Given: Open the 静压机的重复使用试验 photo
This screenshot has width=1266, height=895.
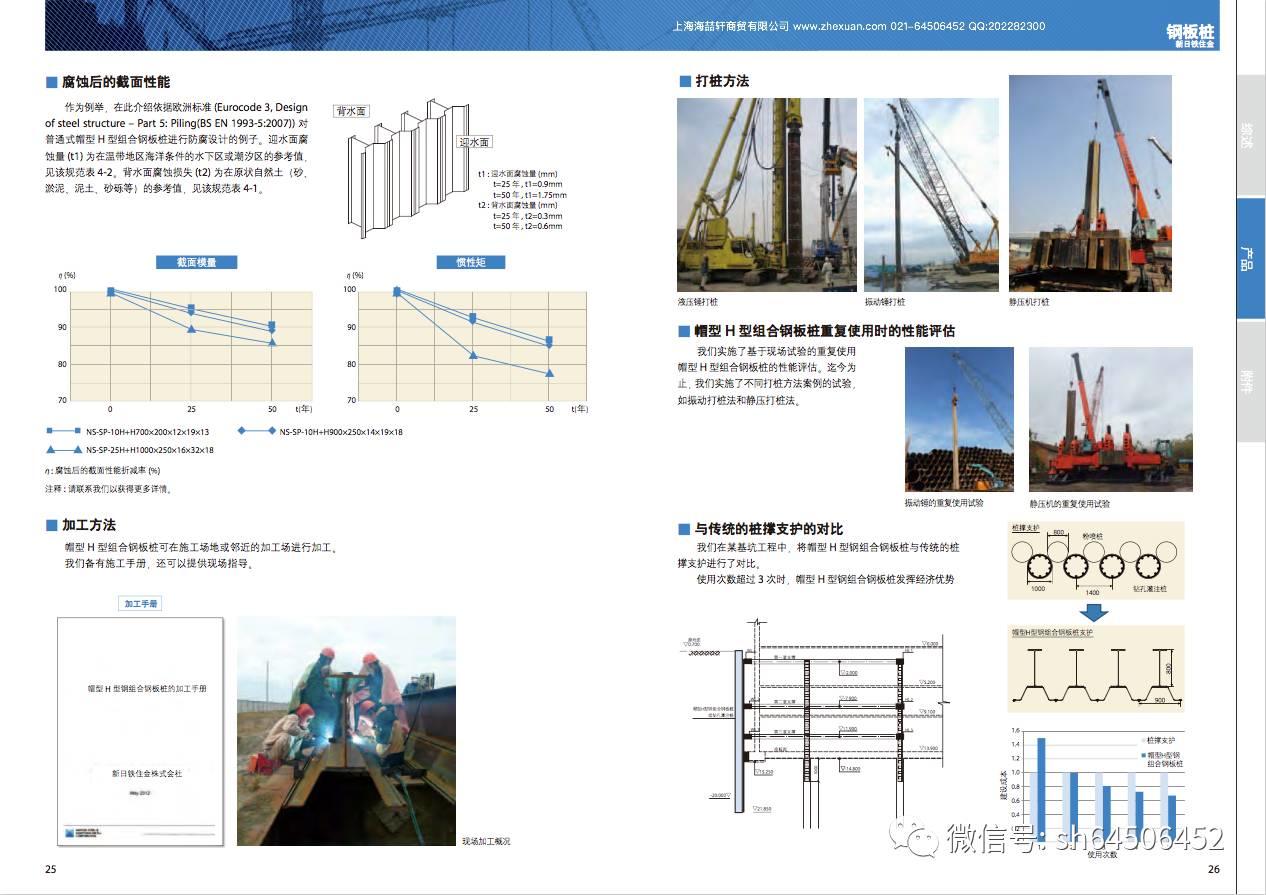Looking at the screenshot, I should tap(1110, 419).
